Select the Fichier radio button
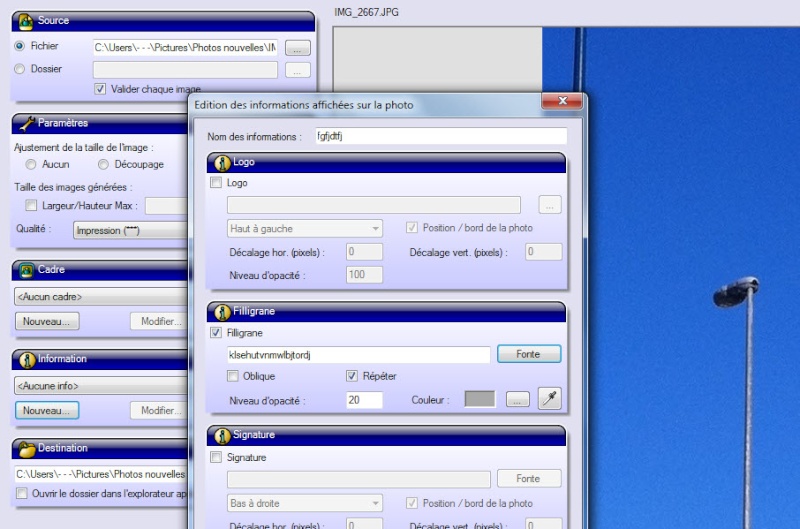The image size is (800, 529). click(19, 46)
